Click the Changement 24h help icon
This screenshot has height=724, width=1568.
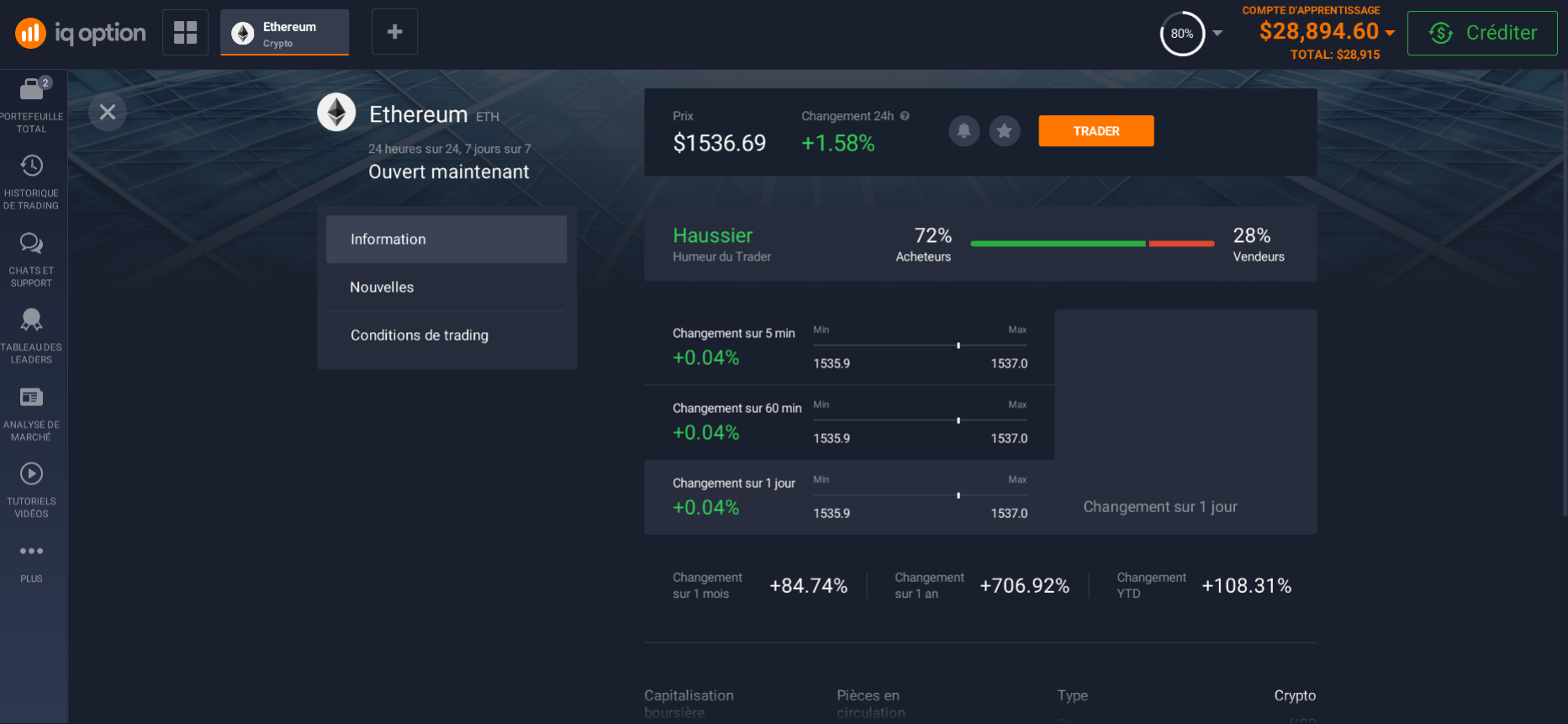pyautogui.click(x=905, y=116)
